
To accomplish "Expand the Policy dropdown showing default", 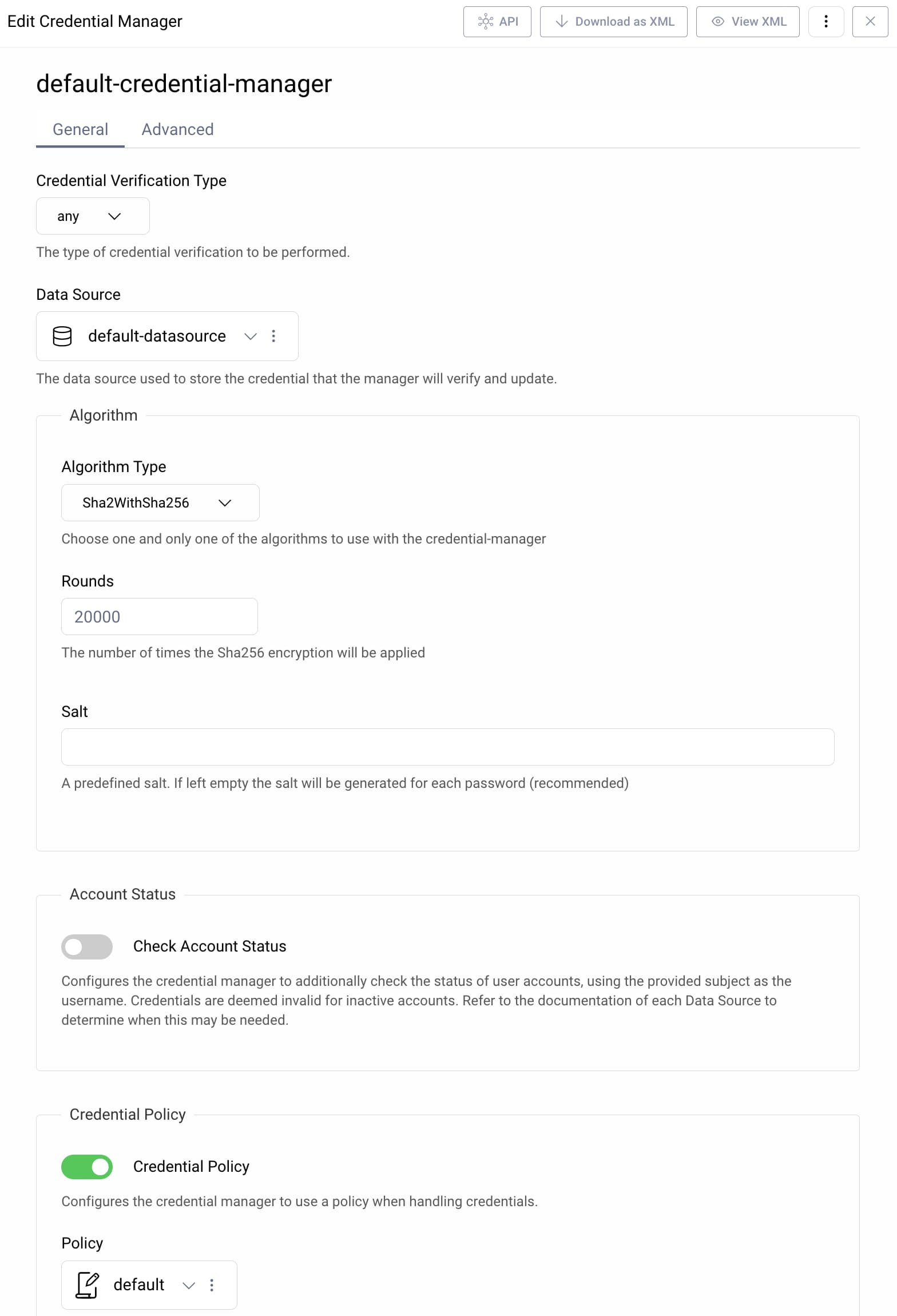I will click(188, 1285).
